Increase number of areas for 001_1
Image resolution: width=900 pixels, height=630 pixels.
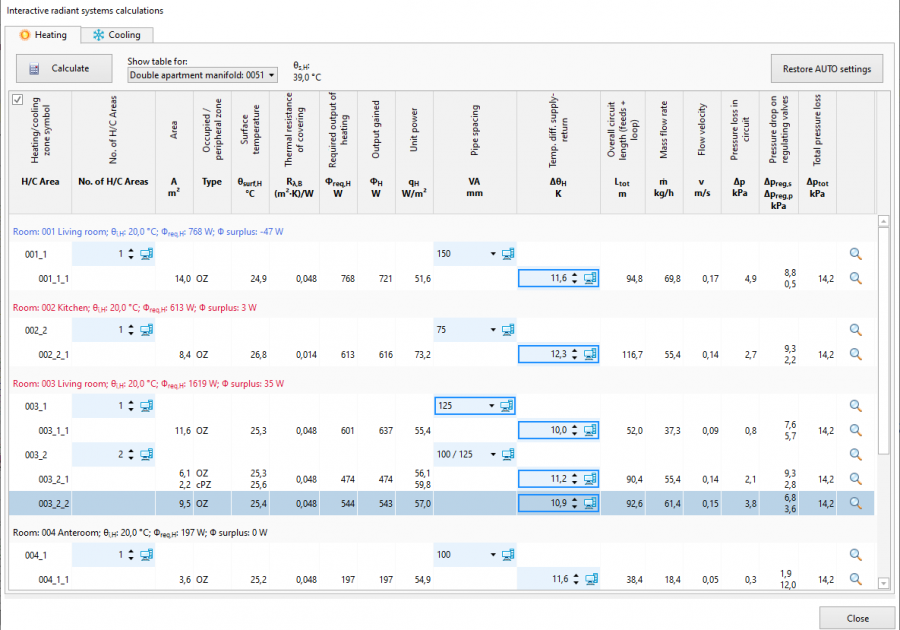coord(130,251)
